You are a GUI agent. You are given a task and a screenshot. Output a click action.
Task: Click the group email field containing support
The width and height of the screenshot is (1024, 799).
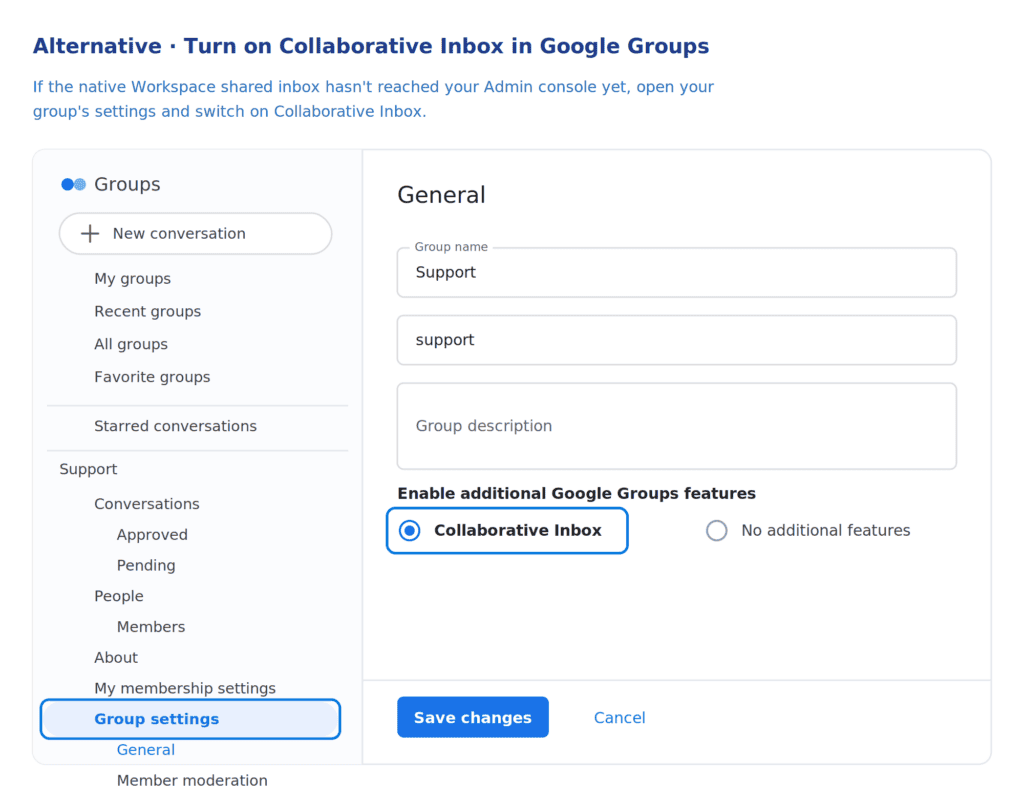(x=677, y=340)
